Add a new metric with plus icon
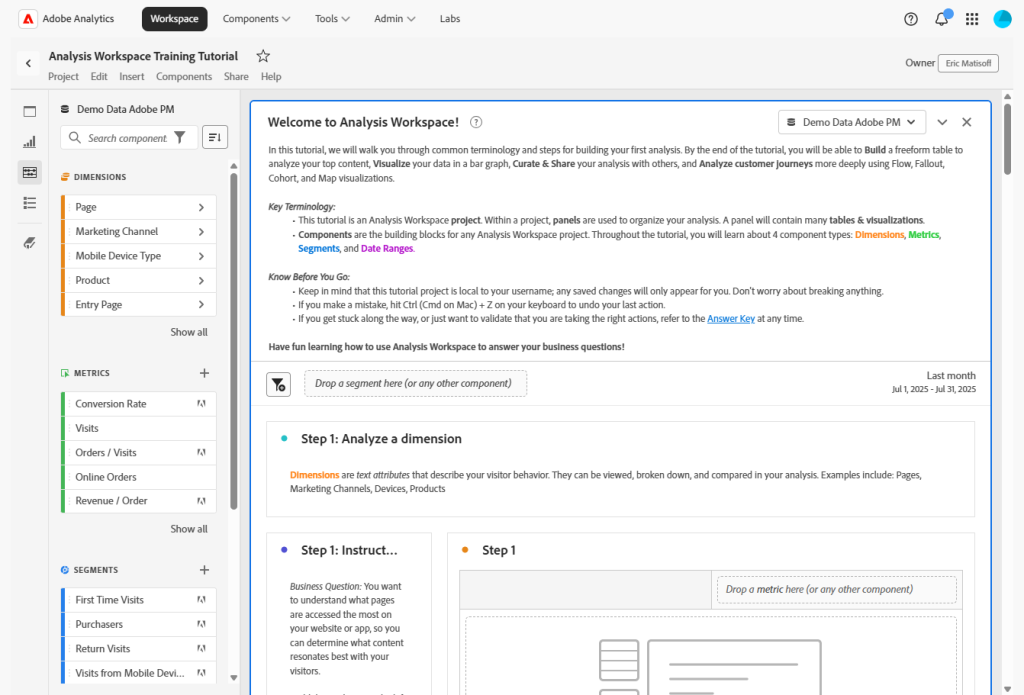The height and width of the screenshot is (695, 1024). [204, 373]
